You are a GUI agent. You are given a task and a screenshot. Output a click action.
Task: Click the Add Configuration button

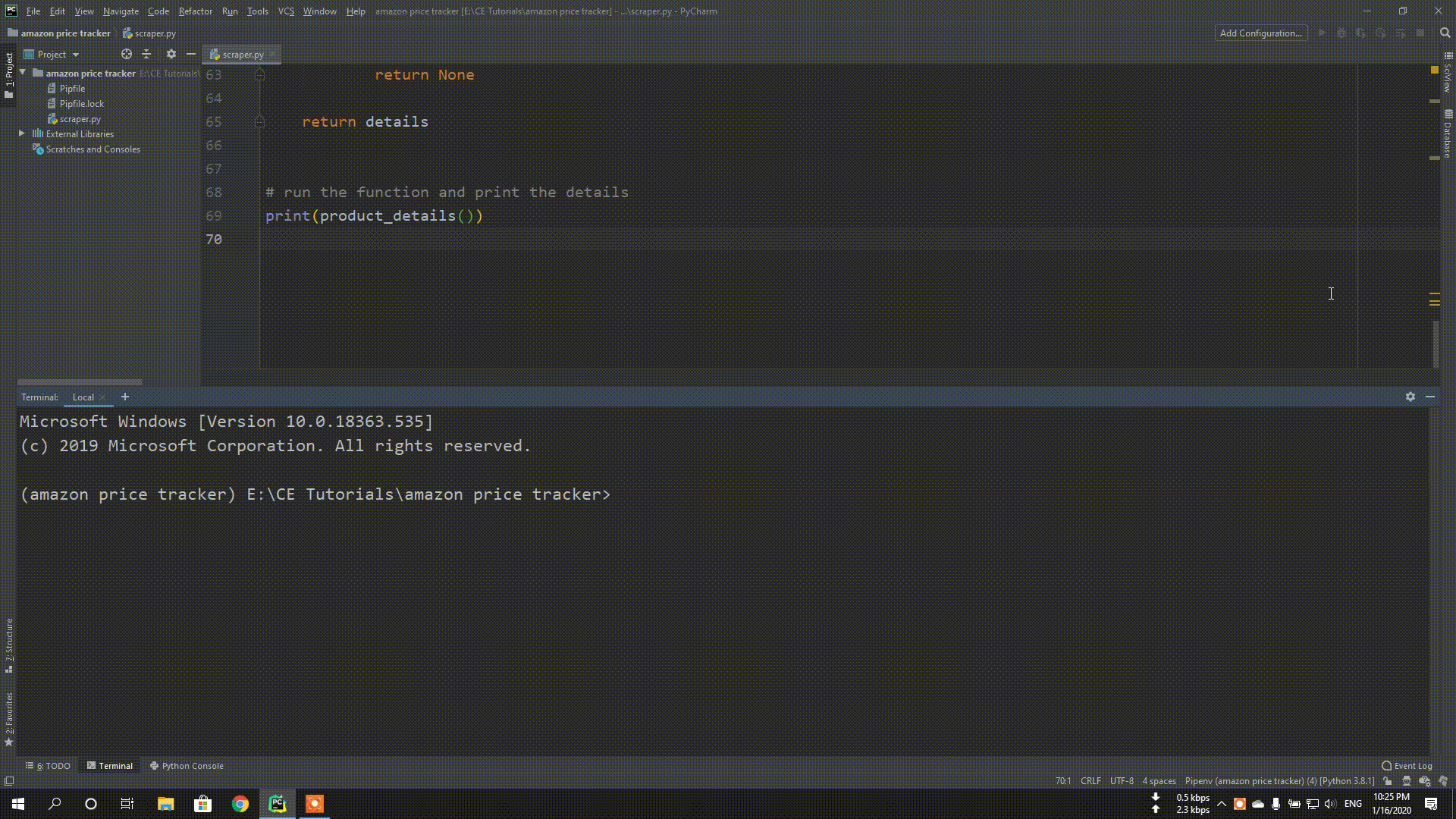coord(1261,33)
